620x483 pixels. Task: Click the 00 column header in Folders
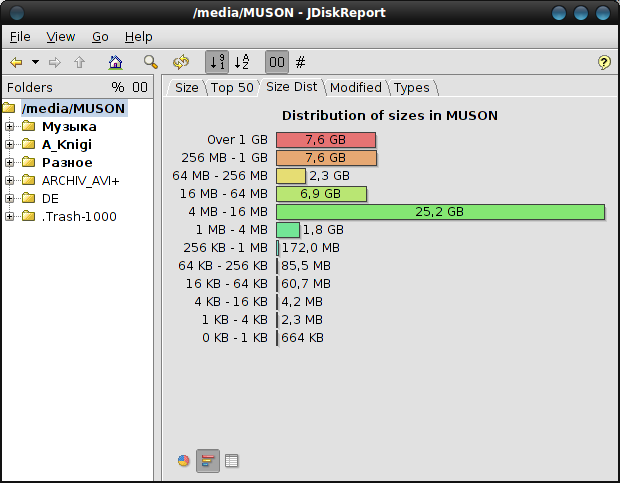tap(140, 87)
